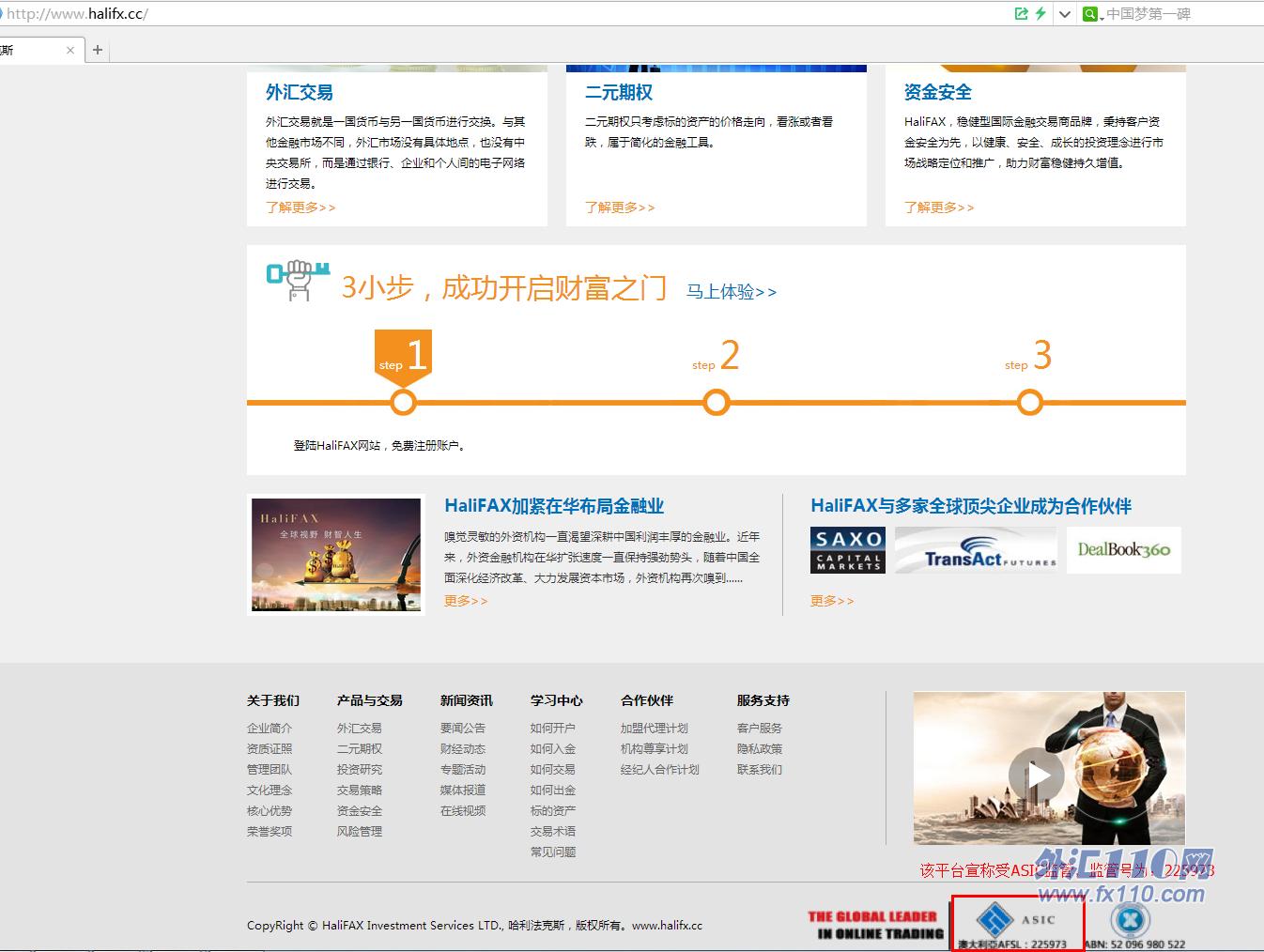Click 了解更多 under 外汇交易
Viewport: 1264px width, 952px height.
(x=301, y=207)
